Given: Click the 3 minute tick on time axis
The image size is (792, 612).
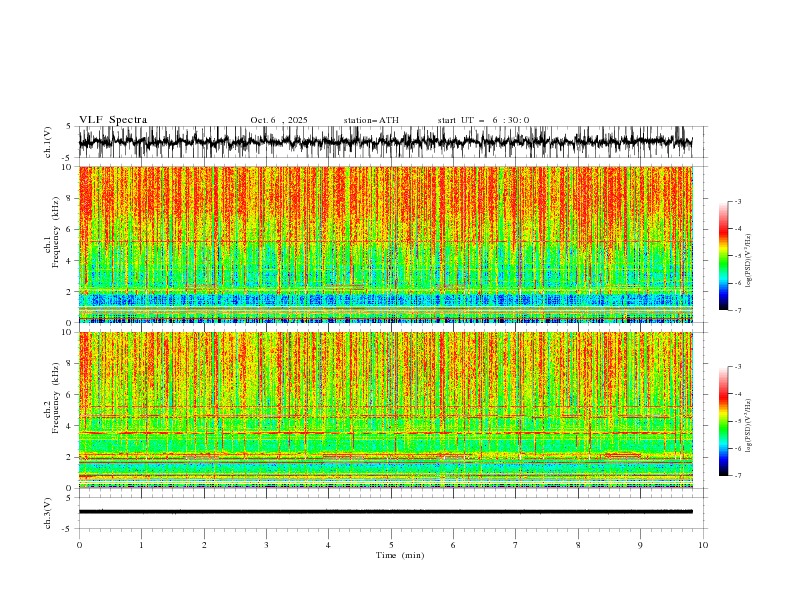Looking at the screenshot, I should tap(266, 545).
